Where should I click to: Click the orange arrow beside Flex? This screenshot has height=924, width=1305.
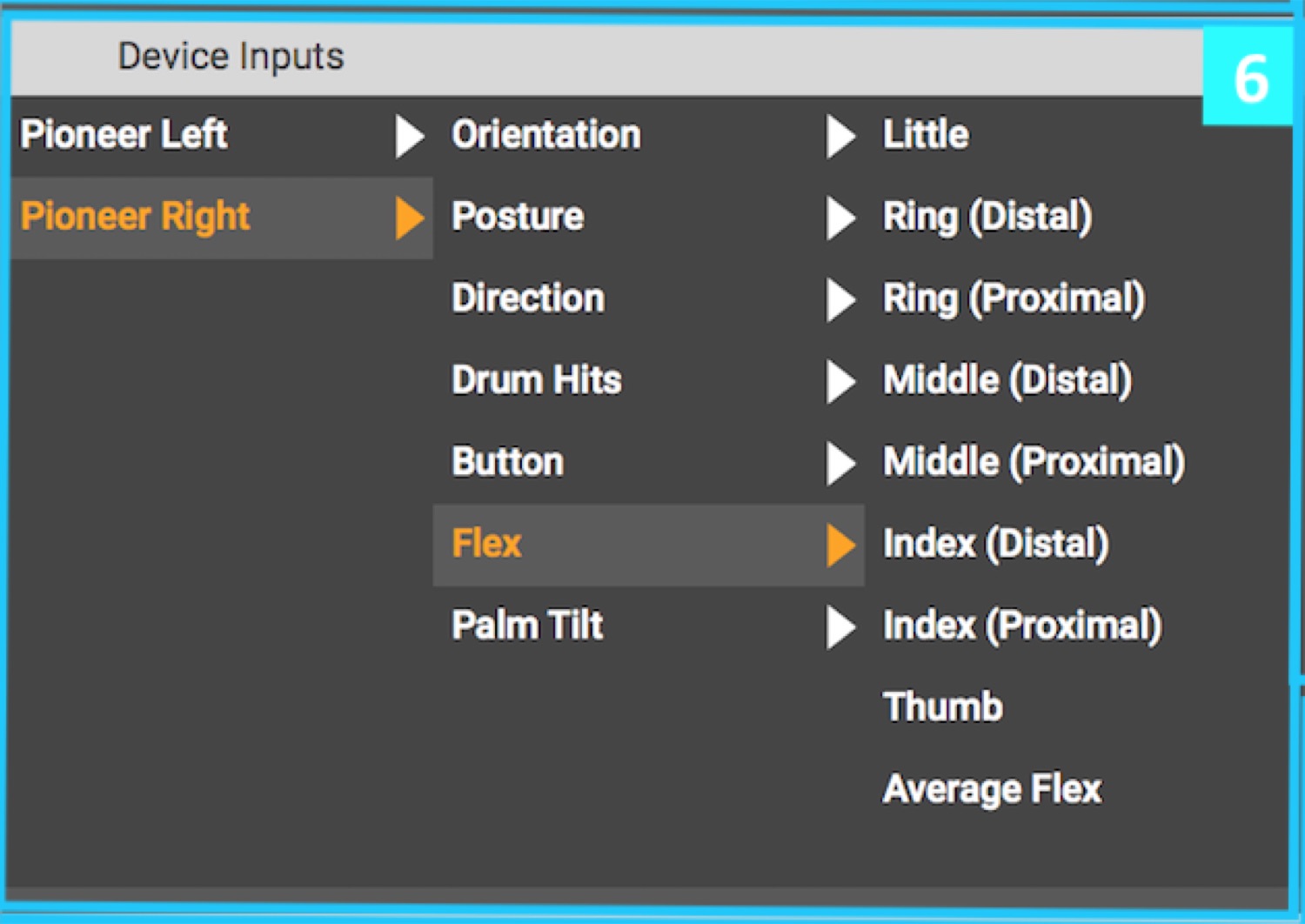pyautogui.click(x=840, y=545)
